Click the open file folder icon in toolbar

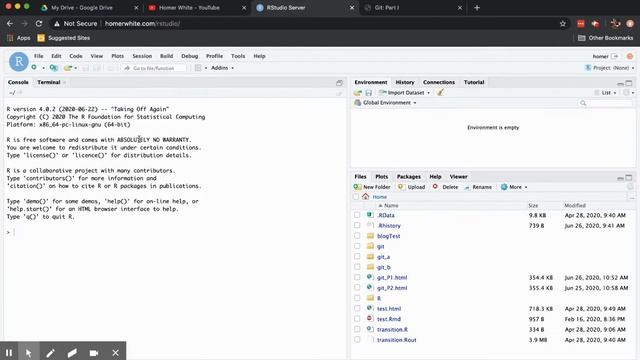point(68,68)
